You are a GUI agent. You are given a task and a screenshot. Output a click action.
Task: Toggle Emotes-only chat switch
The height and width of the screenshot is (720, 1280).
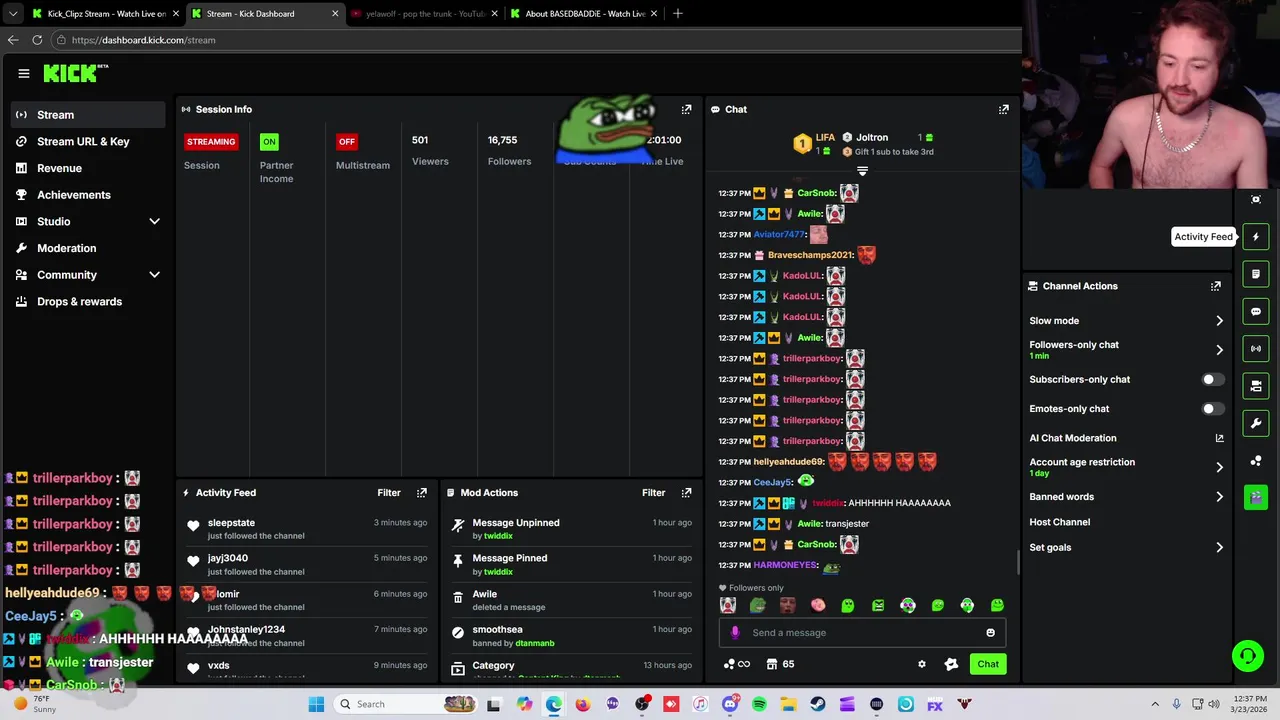point(1211,409)
